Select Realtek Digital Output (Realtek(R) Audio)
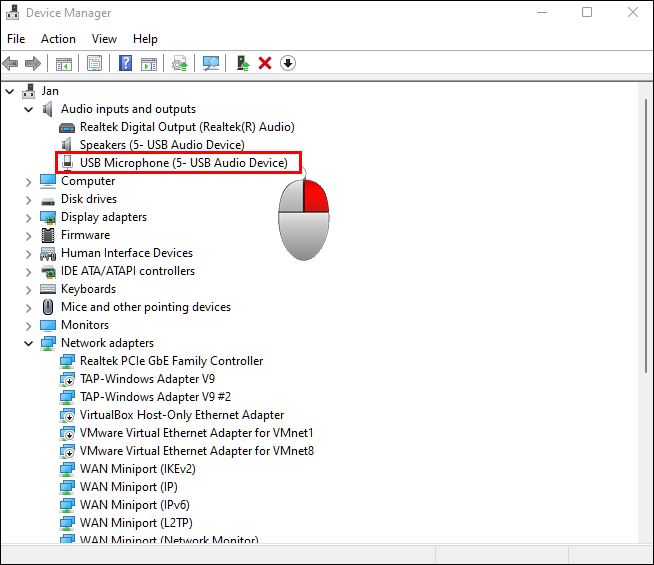Screen dimensions: 654x565 tap(187, 127)
